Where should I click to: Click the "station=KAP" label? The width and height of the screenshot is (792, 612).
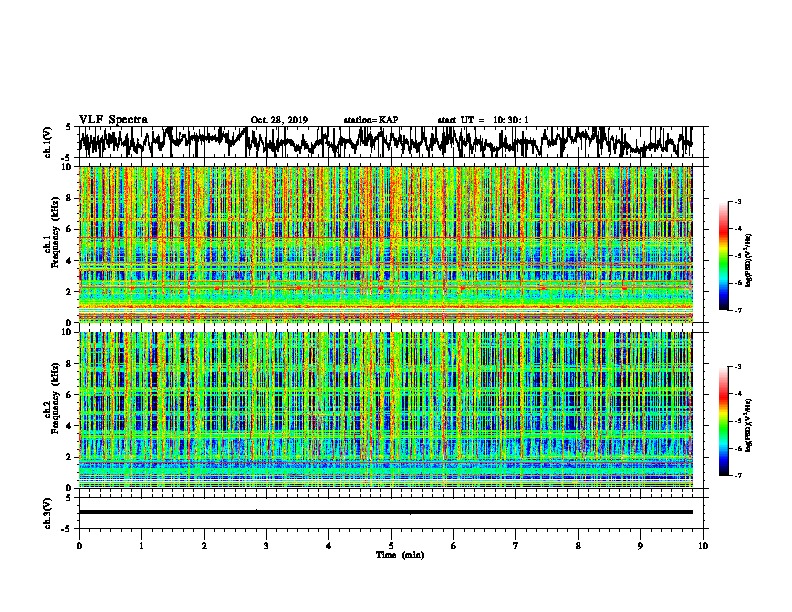pos(371,120)
